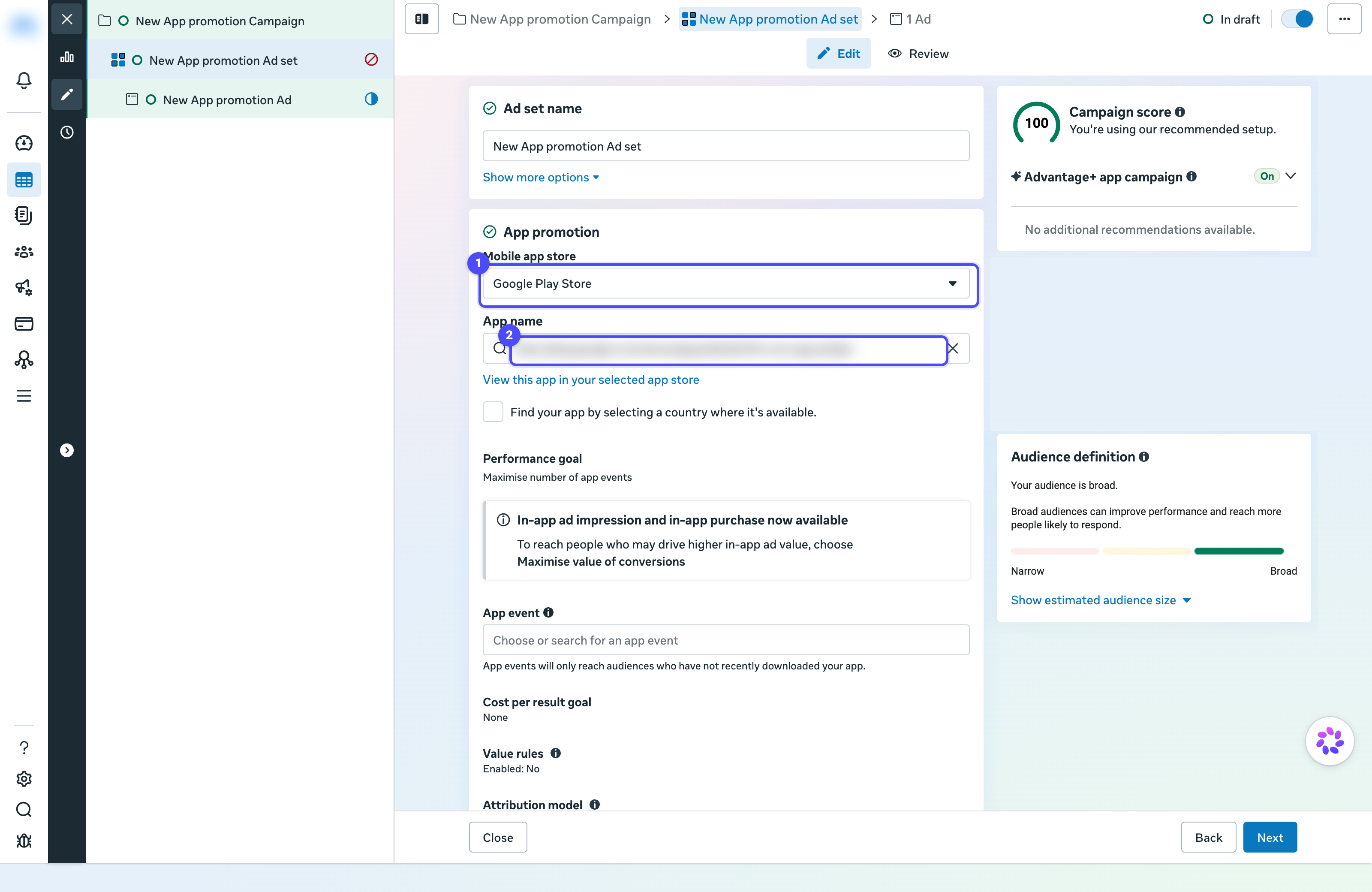Click Maximise value of conversions text

pyautogui.click(x=601, y=562)
